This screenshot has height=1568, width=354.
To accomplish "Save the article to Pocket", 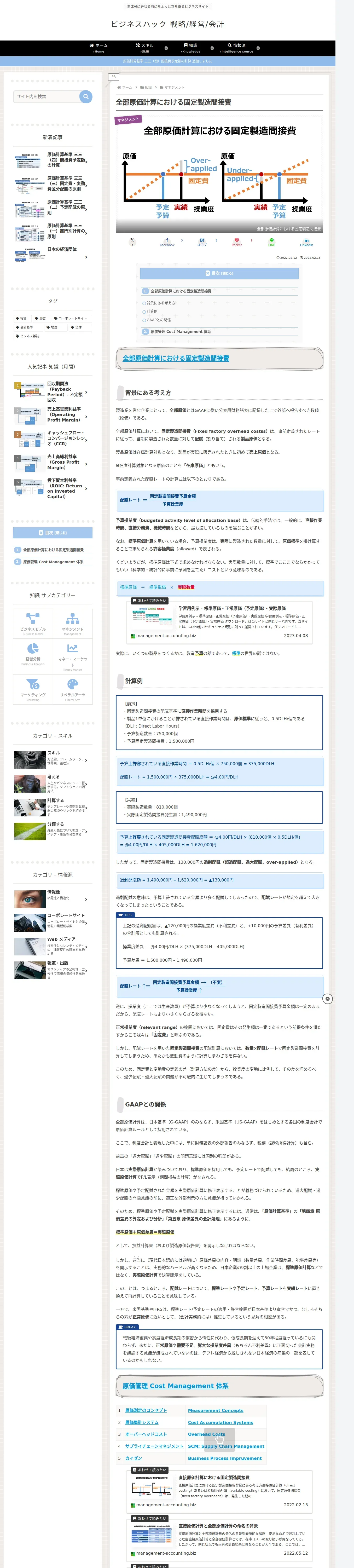I will click(237, 242).
